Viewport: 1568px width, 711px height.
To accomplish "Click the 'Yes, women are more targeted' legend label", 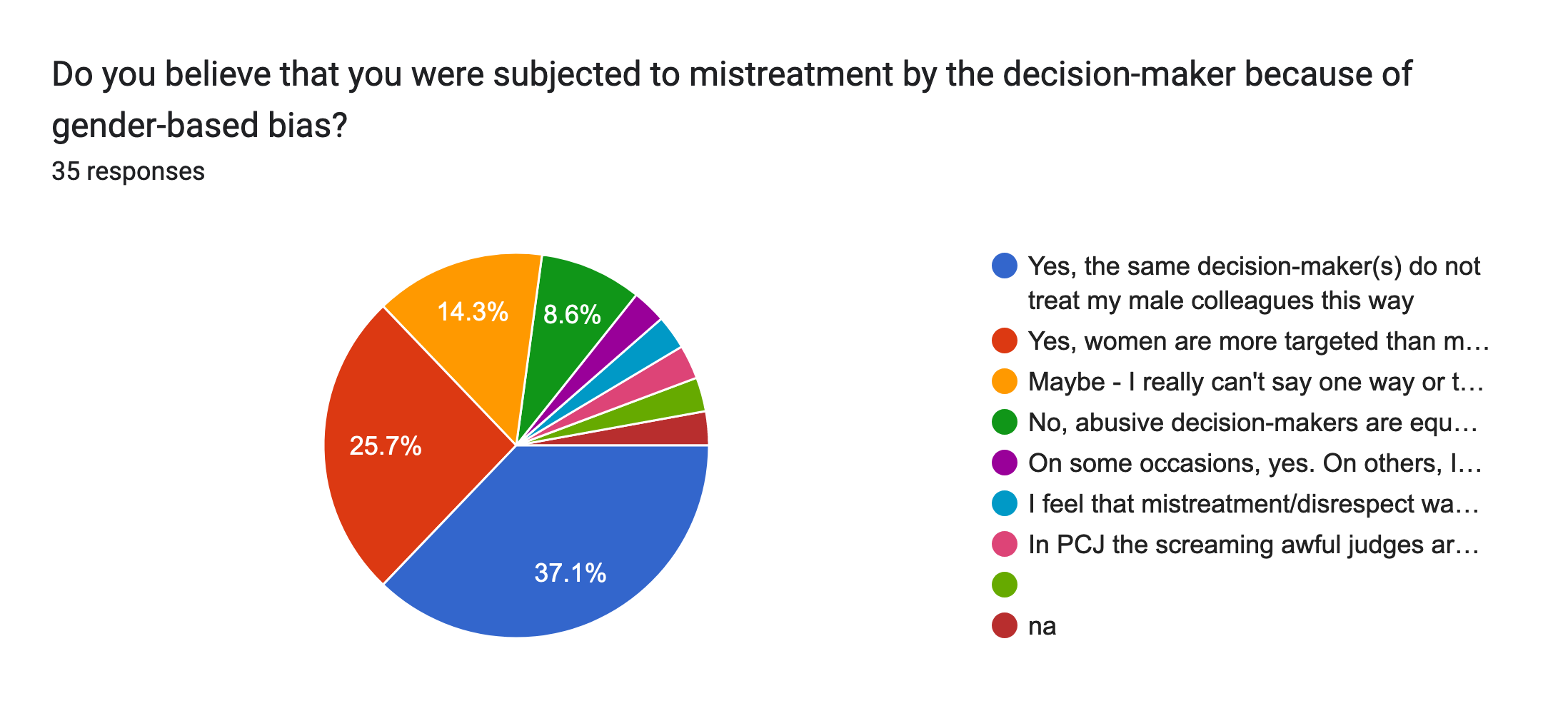I will 1257,341.
